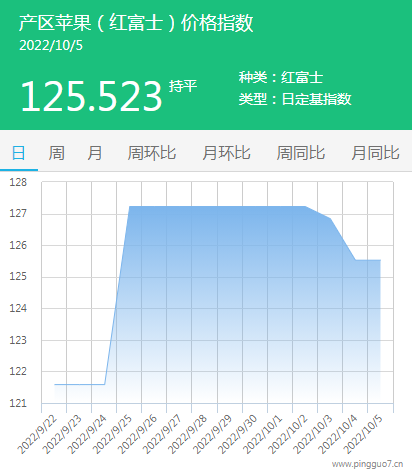Click the www.pingguo7.cn watermark link
412x474 pixels.
368,464
